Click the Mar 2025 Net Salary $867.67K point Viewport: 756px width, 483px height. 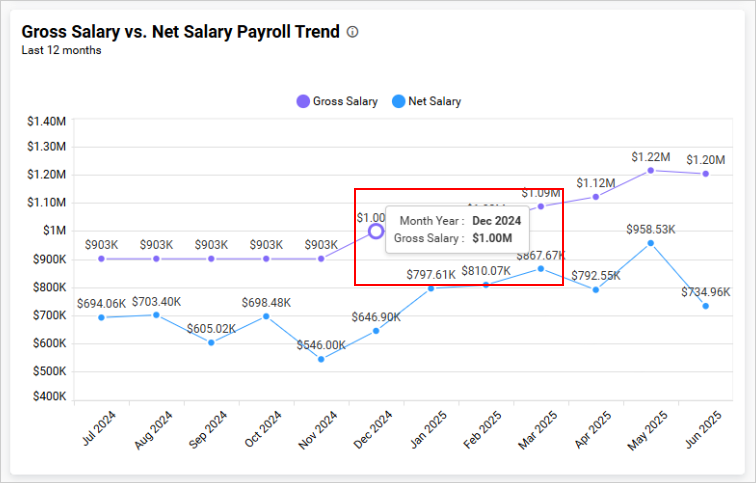point(541,269)
